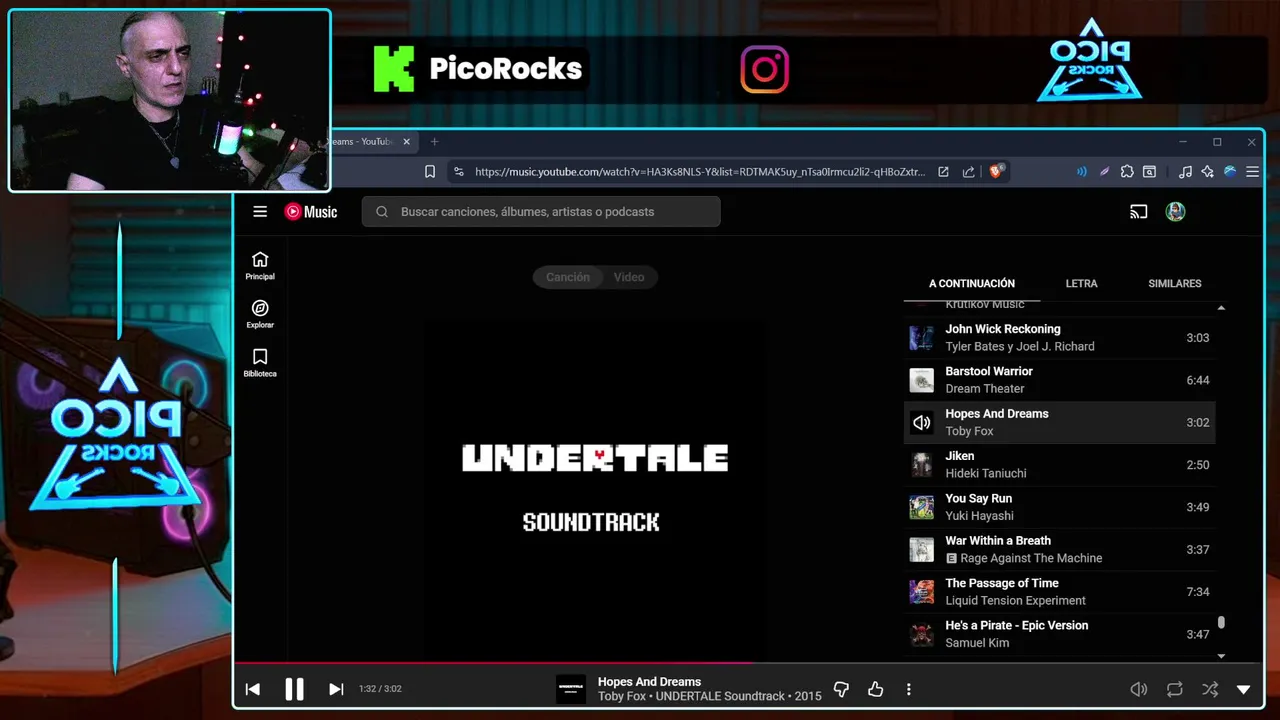
Task: Open Rage Against The Machine artist link
Action: 1031,559
